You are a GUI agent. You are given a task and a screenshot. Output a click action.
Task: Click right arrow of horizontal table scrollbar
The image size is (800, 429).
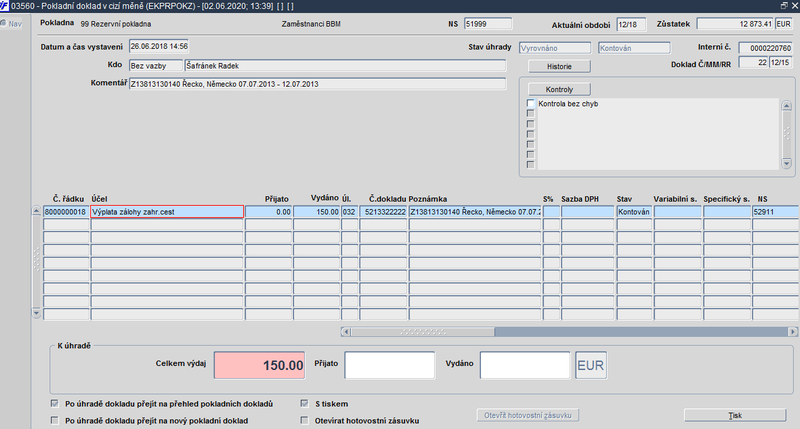click(x=792, y=332)
